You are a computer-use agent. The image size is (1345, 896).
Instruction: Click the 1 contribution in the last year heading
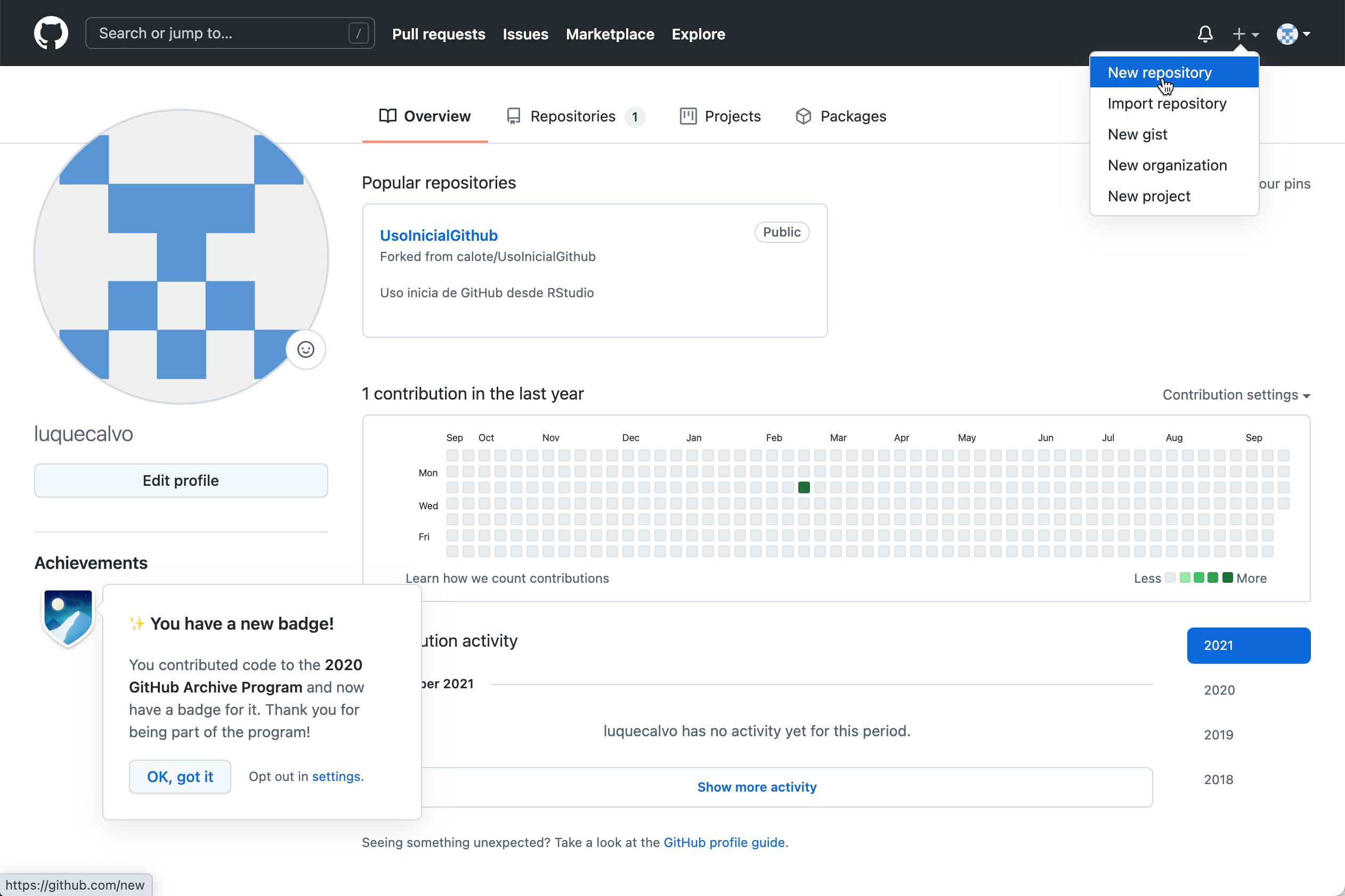click(x=473, y=394)
